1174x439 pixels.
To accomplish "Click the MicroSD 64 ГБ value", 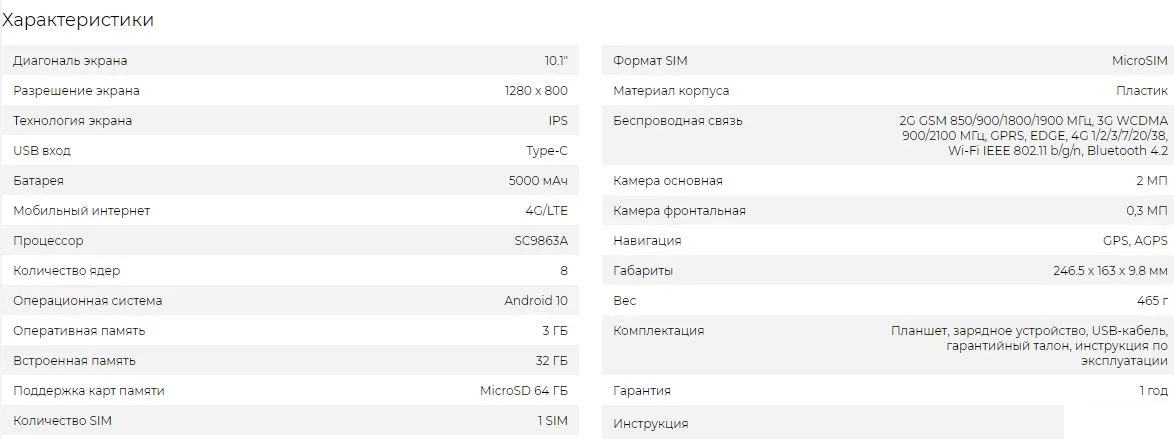I will [524, 391].
